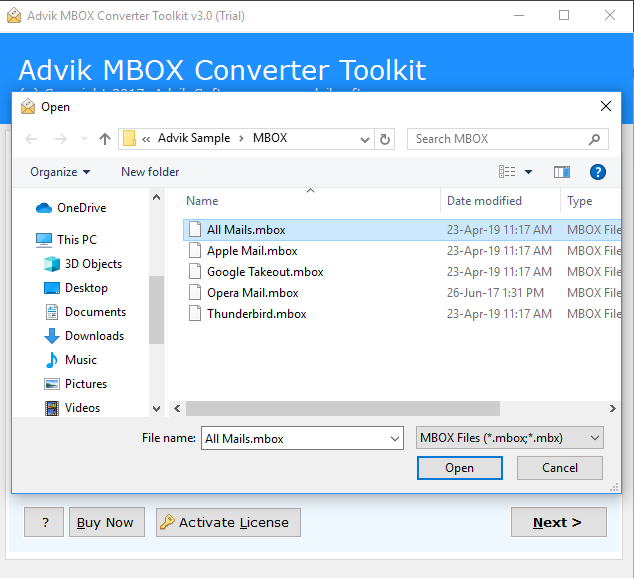Open Desktop in navigation pane
Viewport: 634px width, 578px height.
point(76,288)
